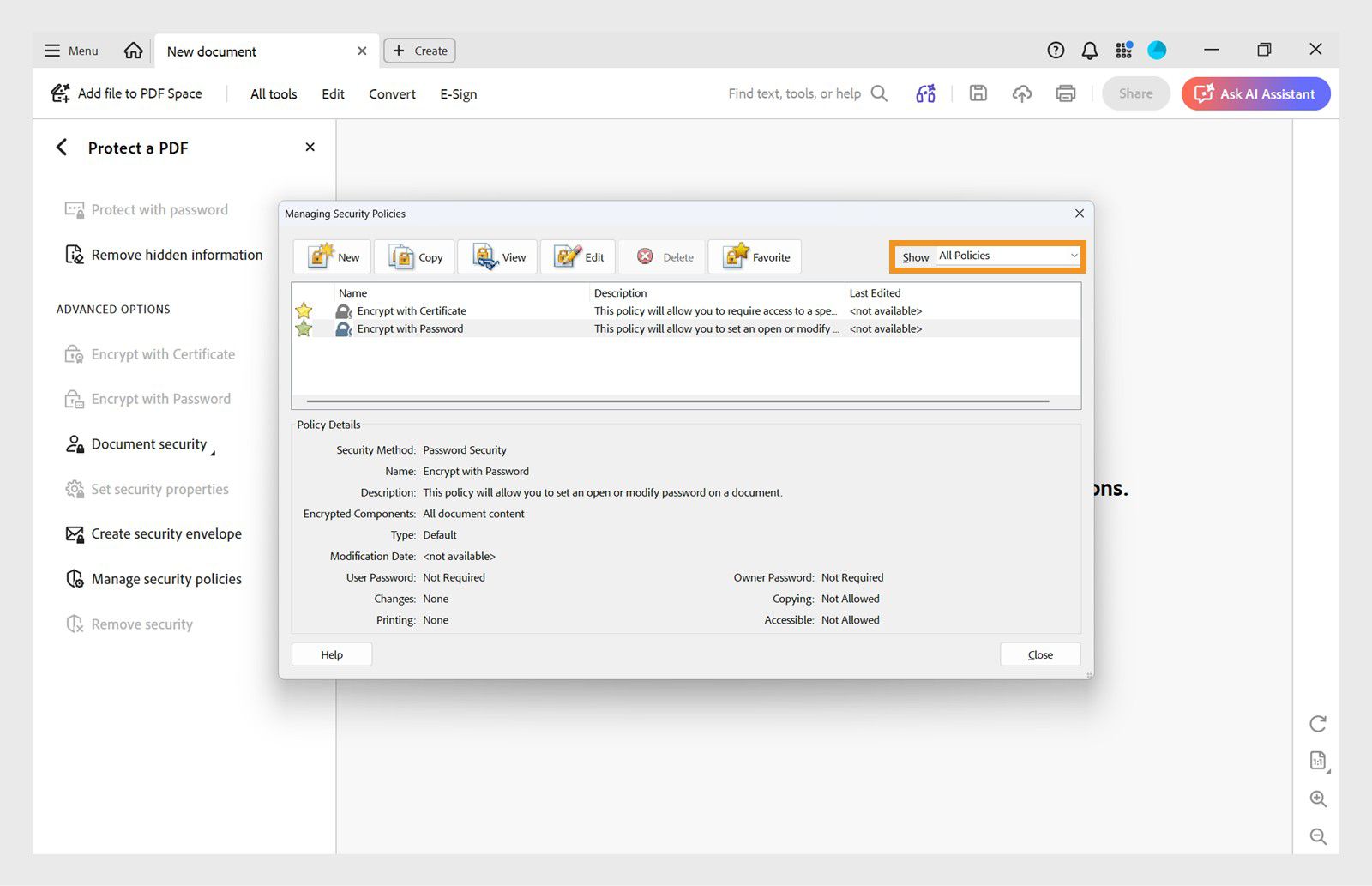This screenshot has height=886, width=1372.
Task: Open the Adobe apps grid icon
Action: point(1123,51)
